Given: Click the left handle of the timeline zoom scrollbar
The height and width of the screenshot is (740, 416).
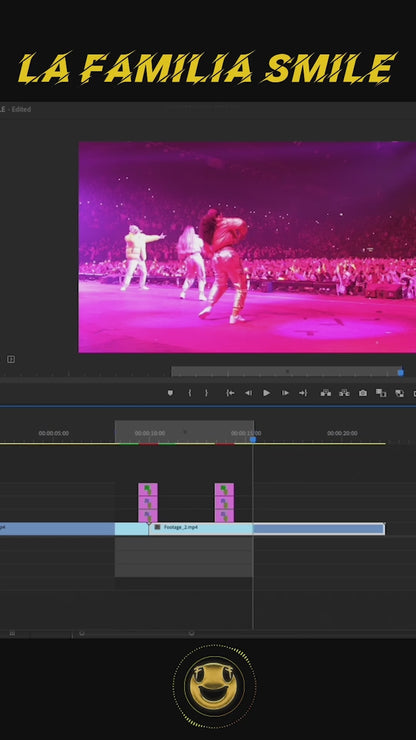Looking at the screenshot, I should coord(82,633).
